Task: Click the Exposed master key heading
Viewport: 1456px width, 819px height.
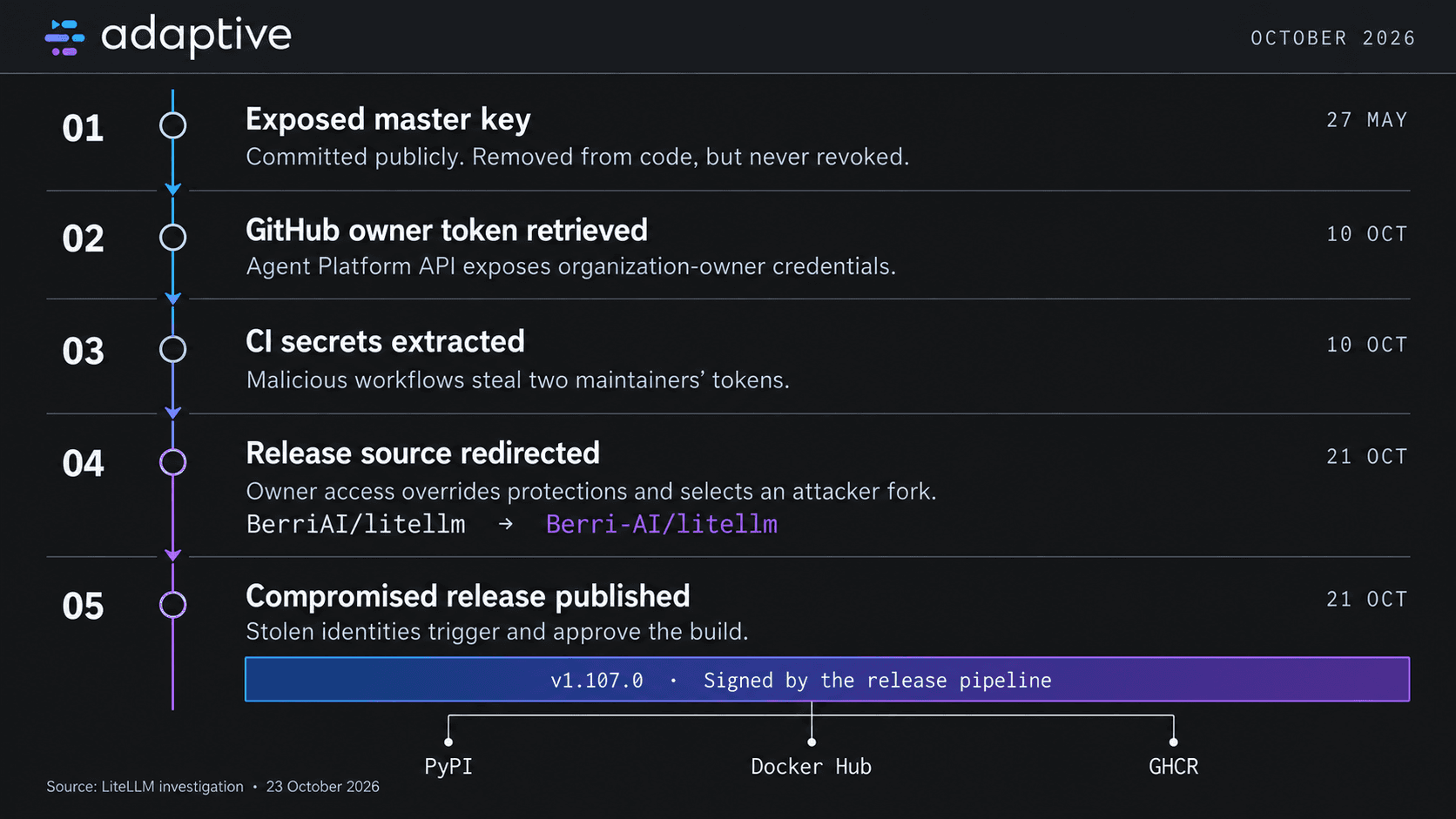Action: 388,119
